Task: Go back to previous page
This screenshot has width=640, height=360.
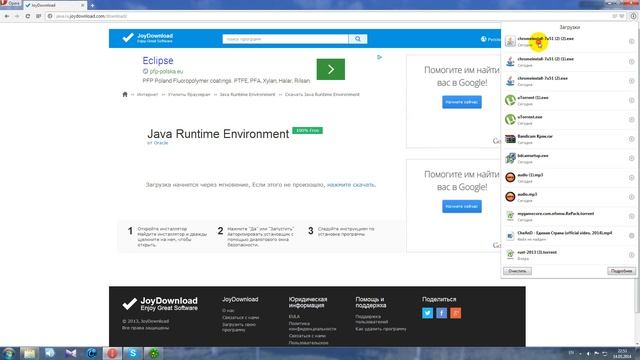Action: tap(7, 16)
